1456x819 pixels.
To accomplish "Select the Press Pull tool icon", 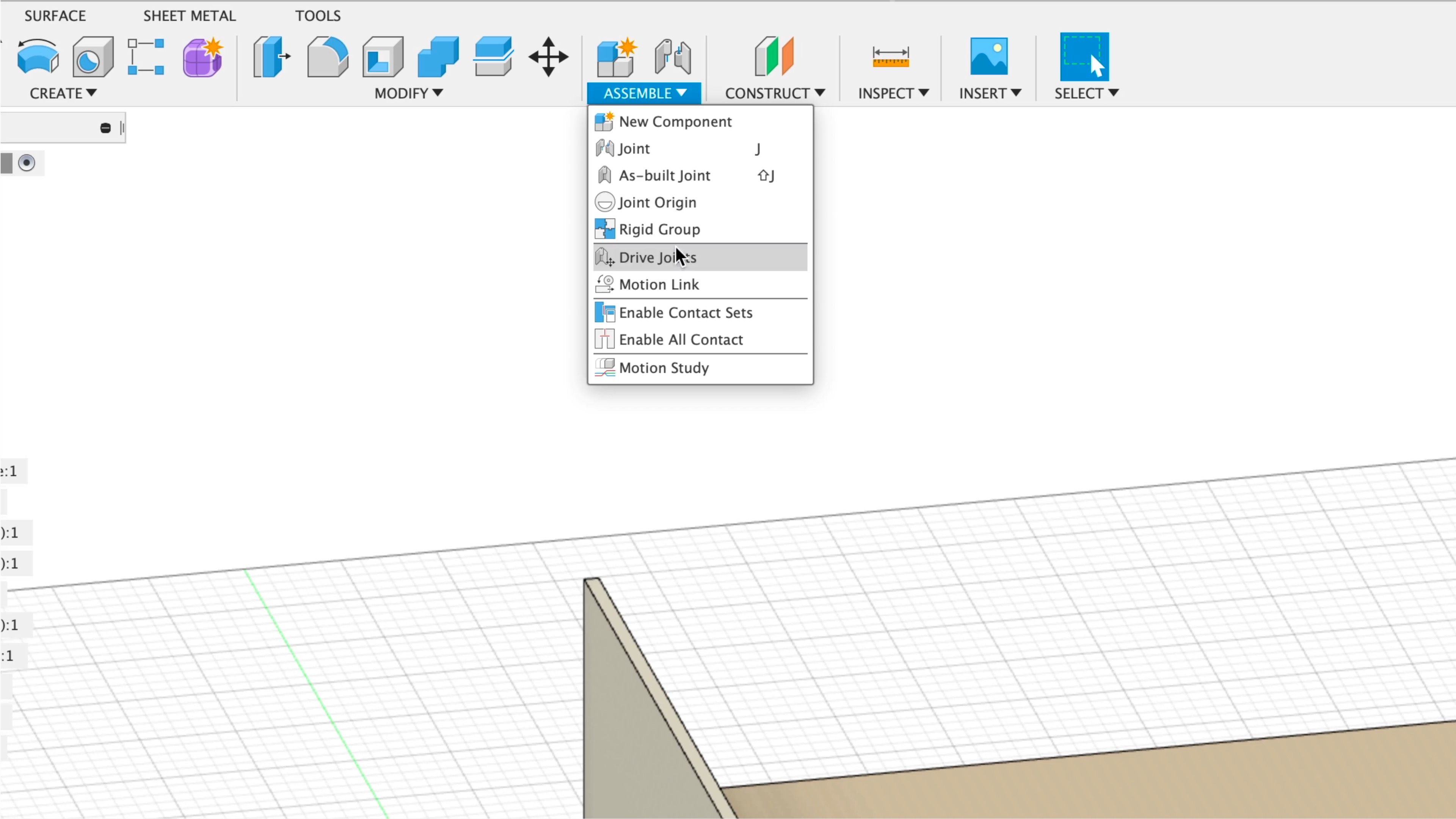I will tap(271, 56).
